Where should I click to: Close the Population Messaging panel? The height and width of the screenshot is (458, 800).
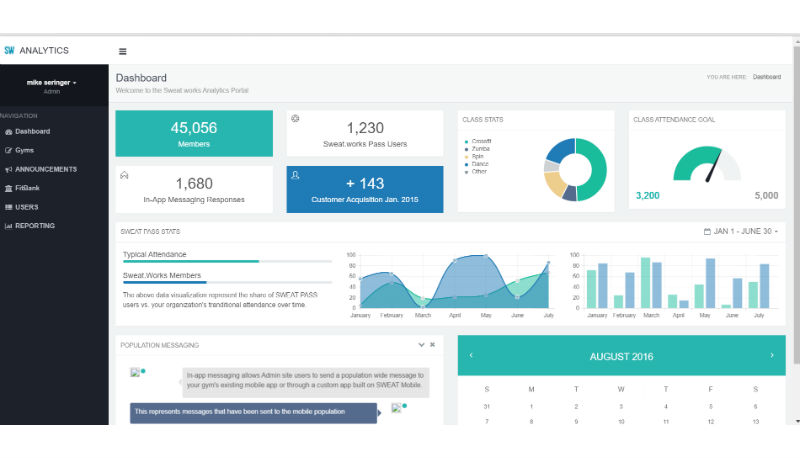[433, 345]
